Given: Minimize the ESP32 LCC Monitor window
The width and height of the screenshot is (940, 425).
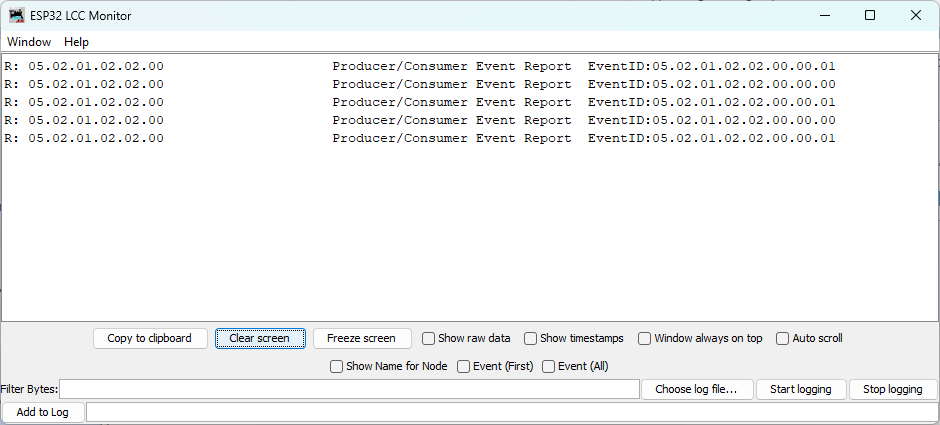Looking at the screenshot, I should [x=824, y=16].
